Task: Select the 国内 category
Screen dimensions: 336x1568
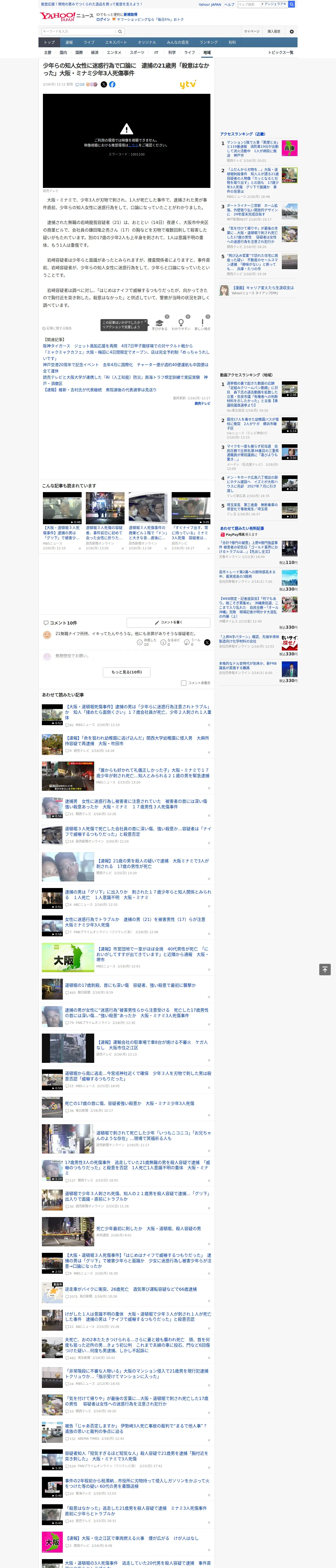Action: coord(63,52)
